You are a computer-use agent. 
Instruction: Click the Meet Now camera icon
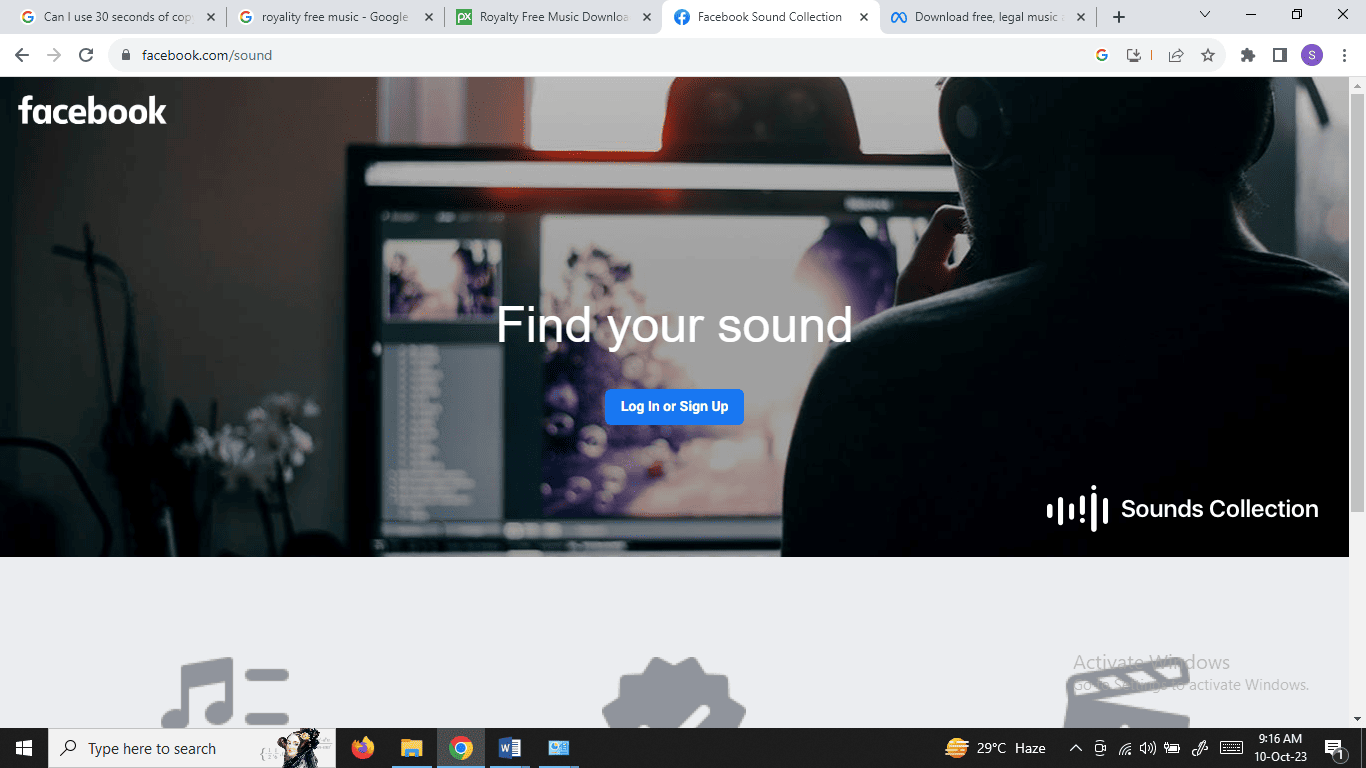pos(1100,748)
